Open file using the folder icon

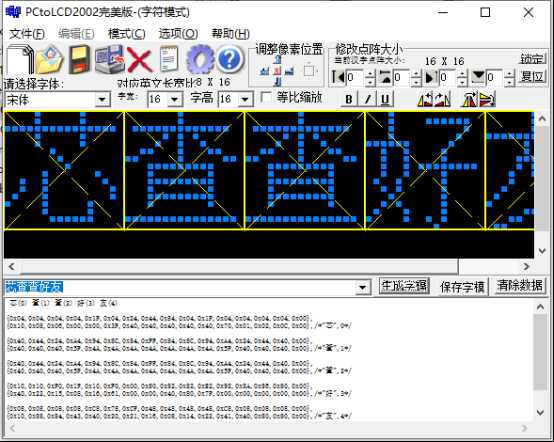50,59
